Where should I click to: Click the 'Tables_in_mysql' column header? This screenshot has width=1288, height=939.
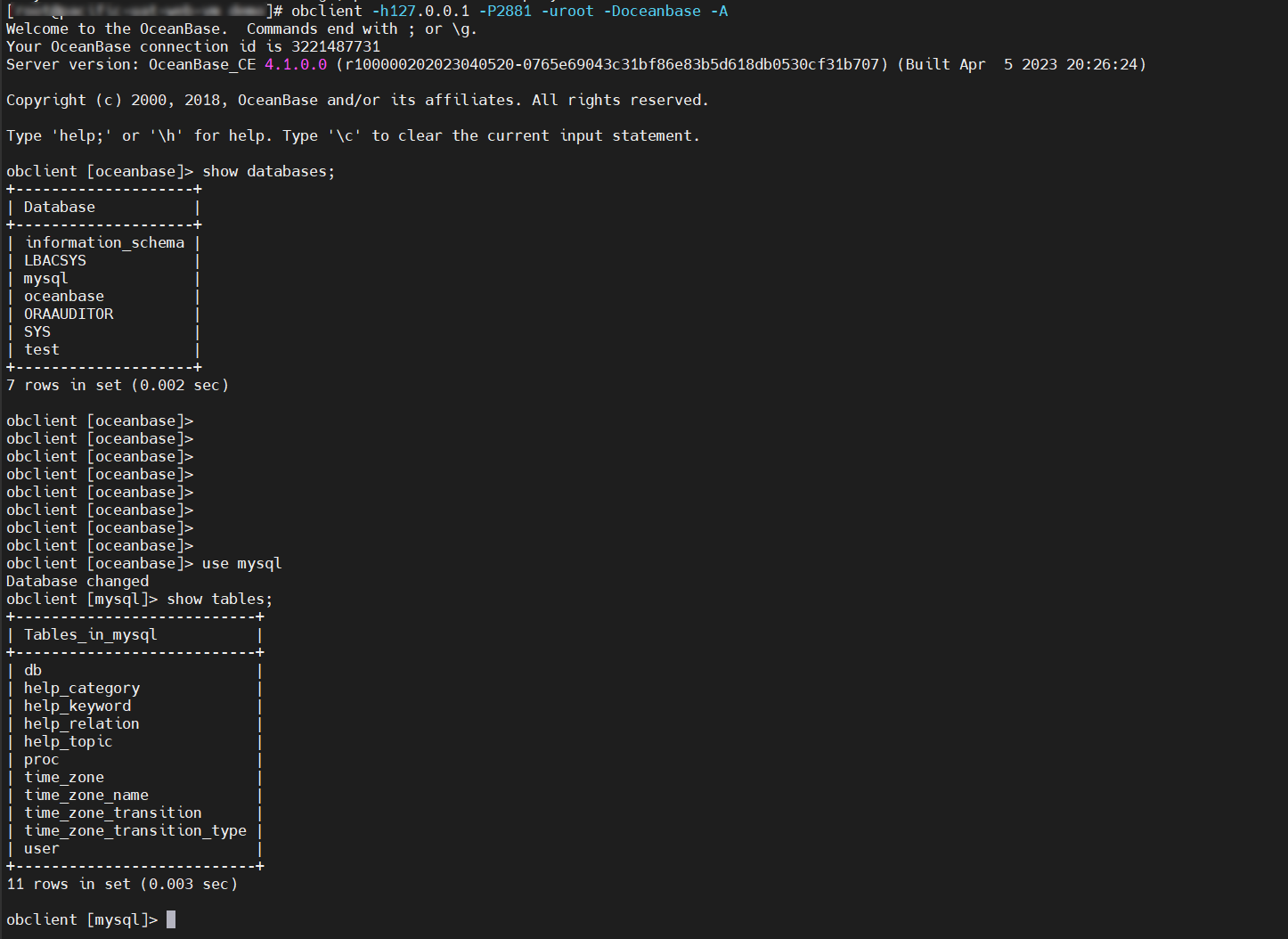tap(91, 634)
